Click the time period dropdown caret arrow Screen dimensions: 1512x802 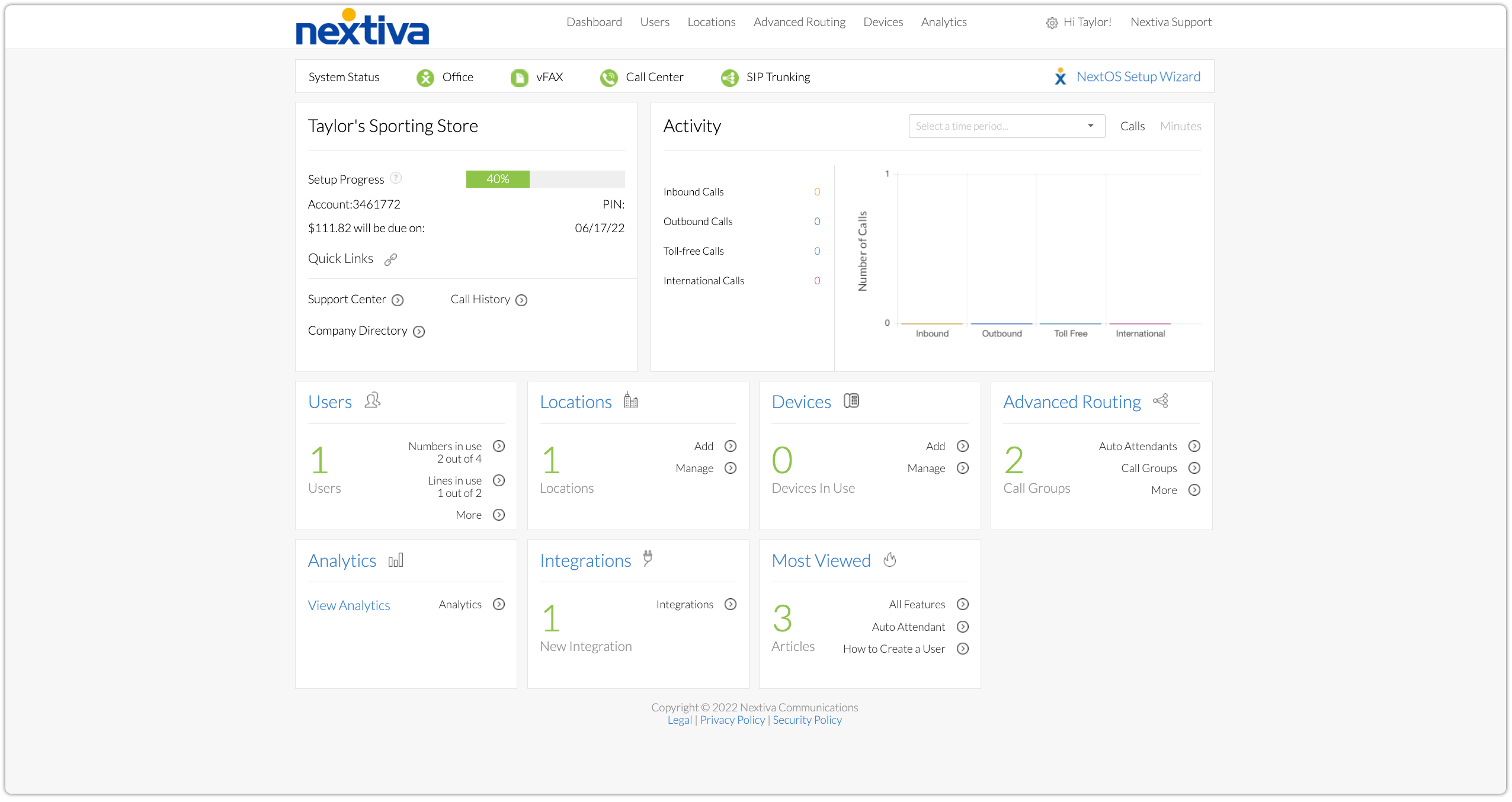pos(1090,126)
